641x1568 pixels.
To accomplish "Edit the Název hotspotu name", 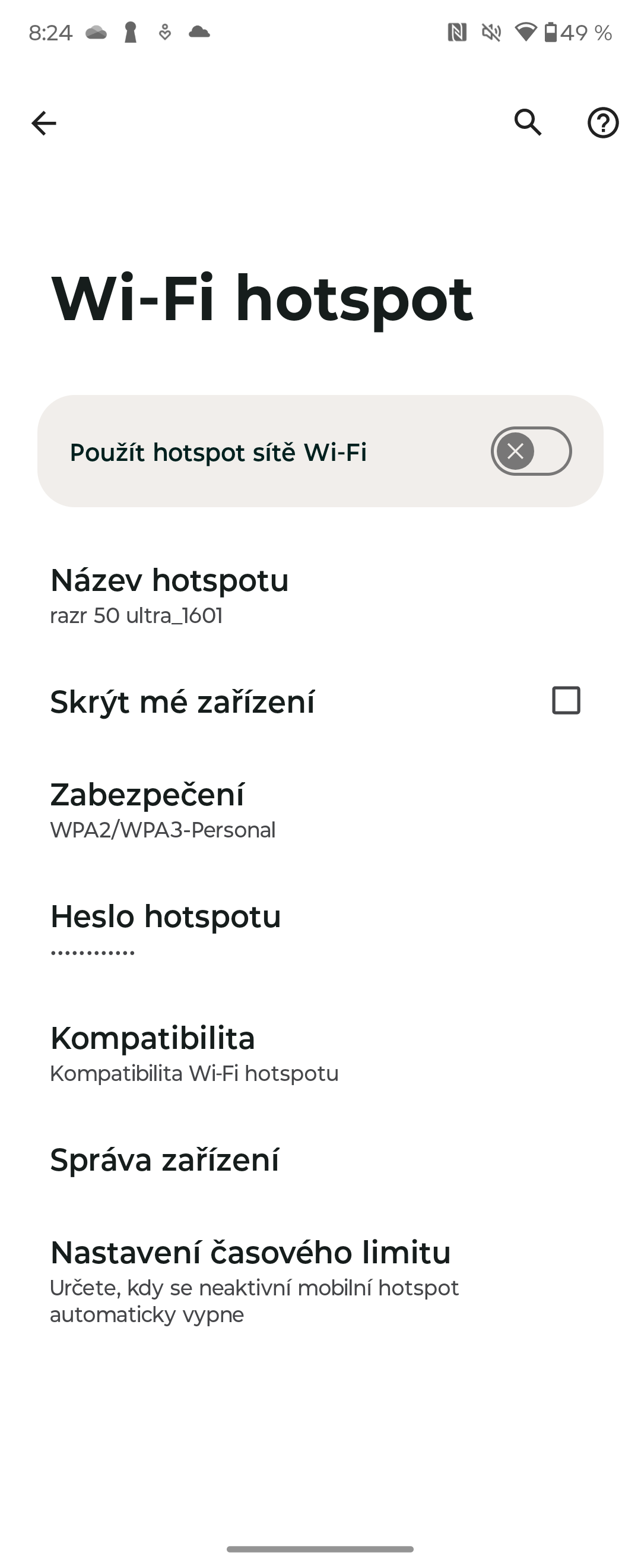I will click(169, 595).
